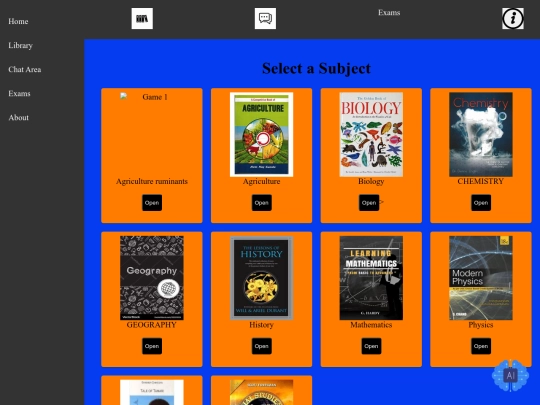Select Exams in the sidebar

click(19, 94)
